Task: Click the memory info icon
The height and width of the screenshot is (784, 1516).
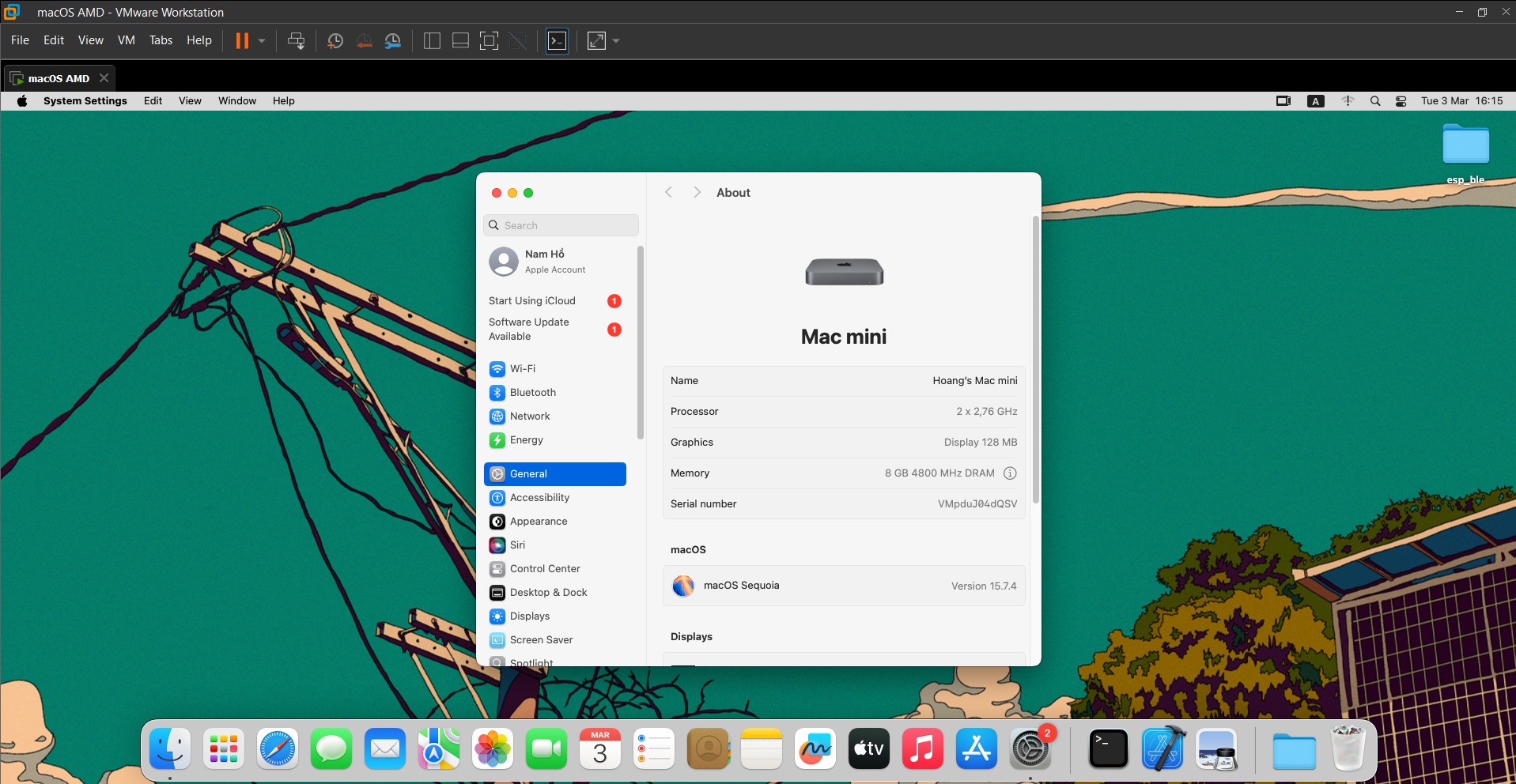Action: point(1010,473)
